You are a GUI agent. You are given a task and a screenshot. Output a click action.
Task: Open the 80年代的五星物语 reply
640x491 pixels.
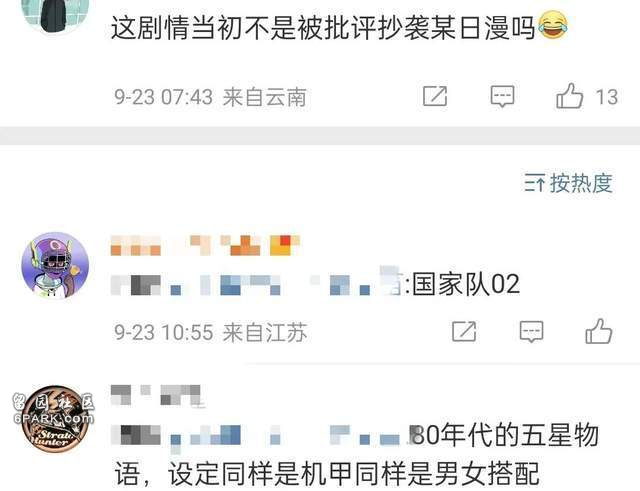[355, 455]
